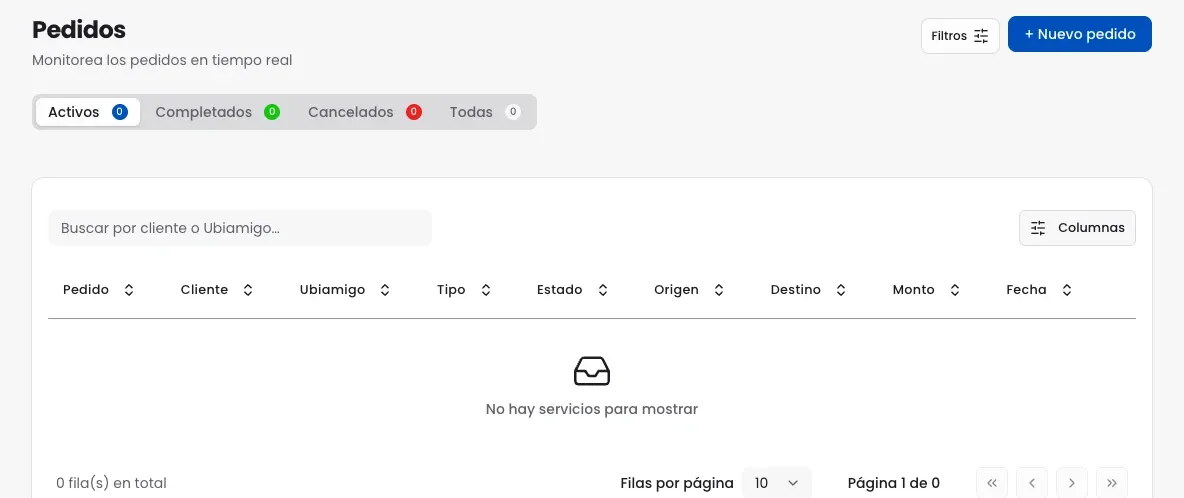The height and width of the screenshot is (498, 1184).
Task: Click 'Monitorea los pedidos en tiempo real' subtitle
Action: click(x=162, y=60)
